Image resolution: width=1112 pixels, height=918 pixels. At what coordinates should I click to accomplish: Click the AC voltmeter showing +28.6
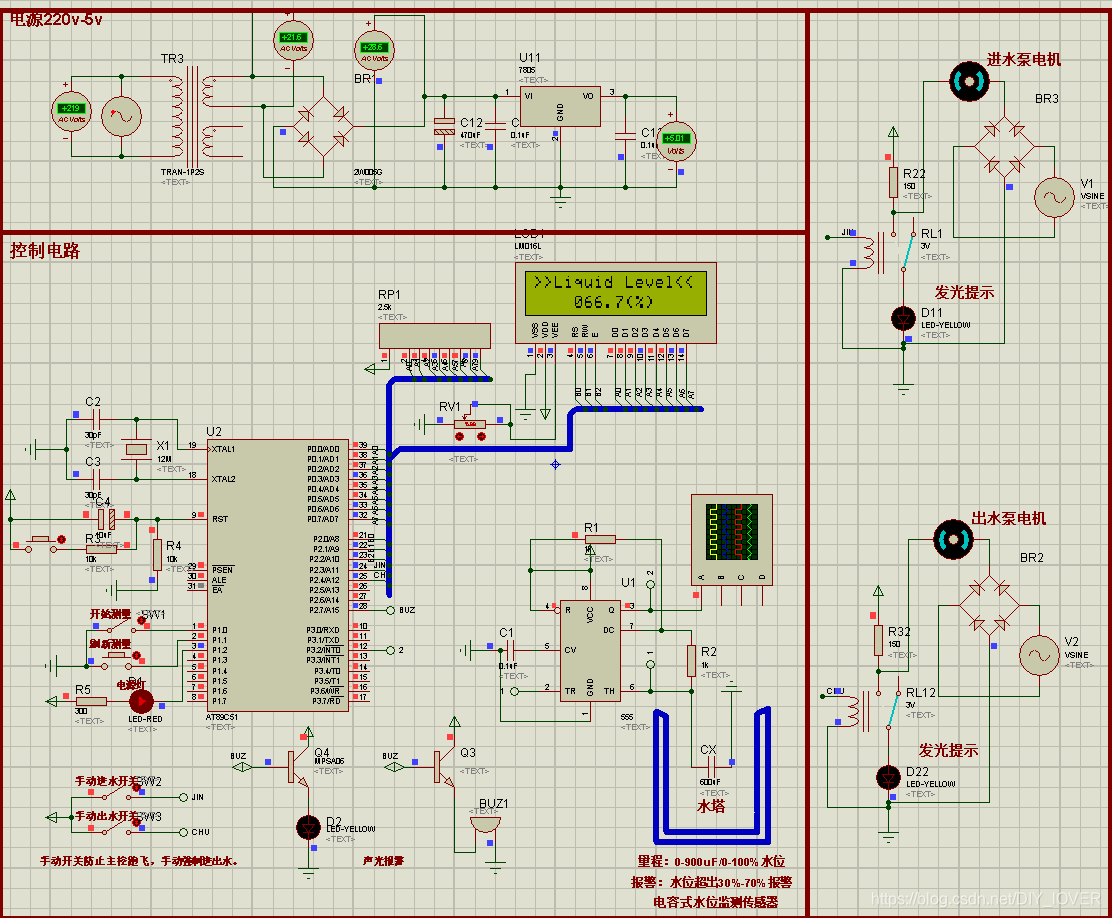click(374, 51)
